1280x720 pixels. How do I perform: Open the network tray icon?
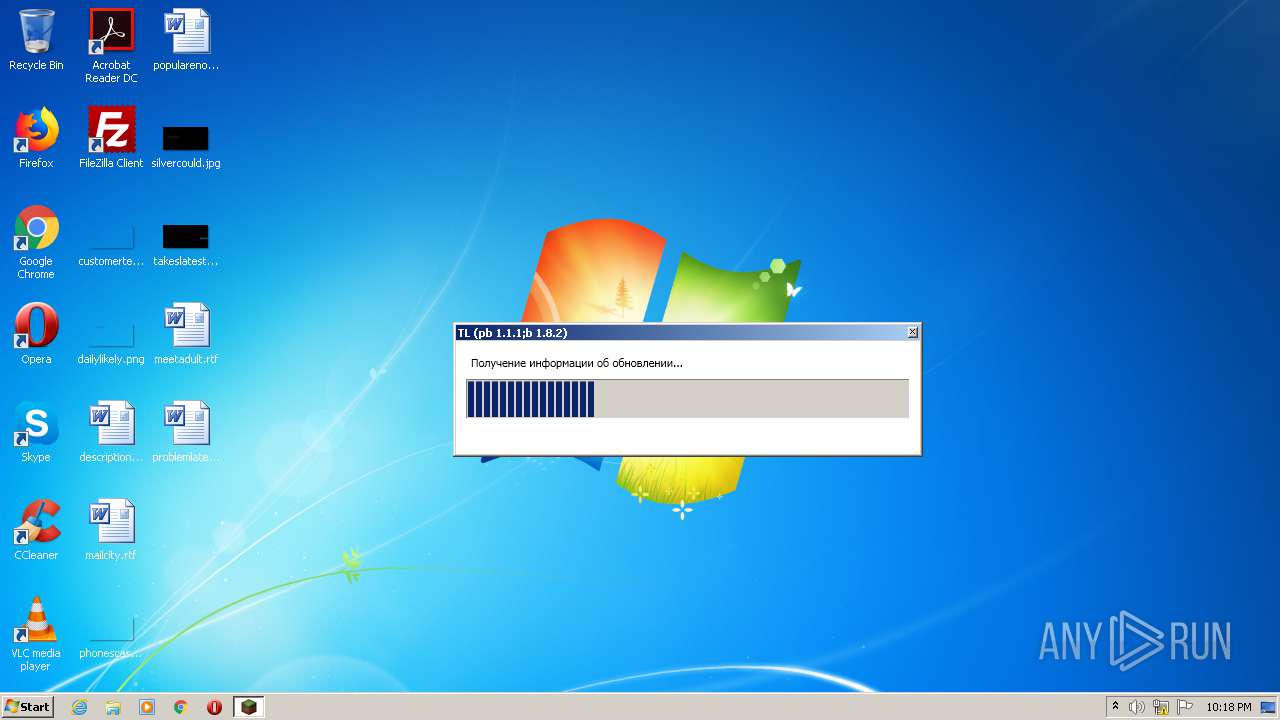(x=1161, y=707)
